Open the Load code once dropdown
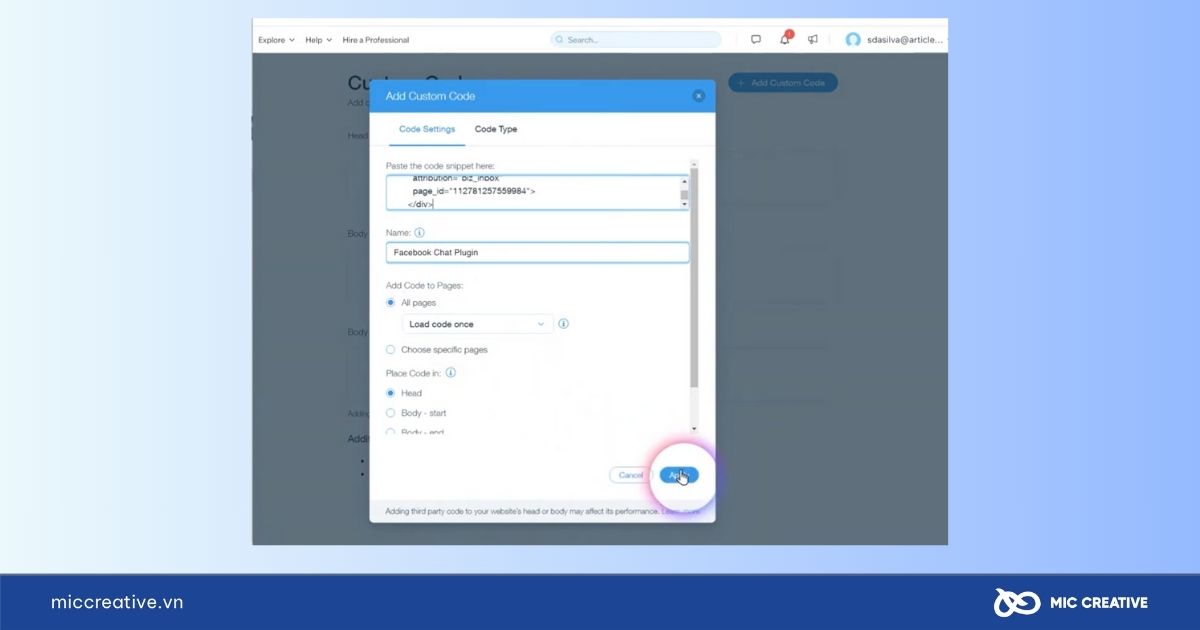Viewport: 1200px width, 630px height. (477, 324)
